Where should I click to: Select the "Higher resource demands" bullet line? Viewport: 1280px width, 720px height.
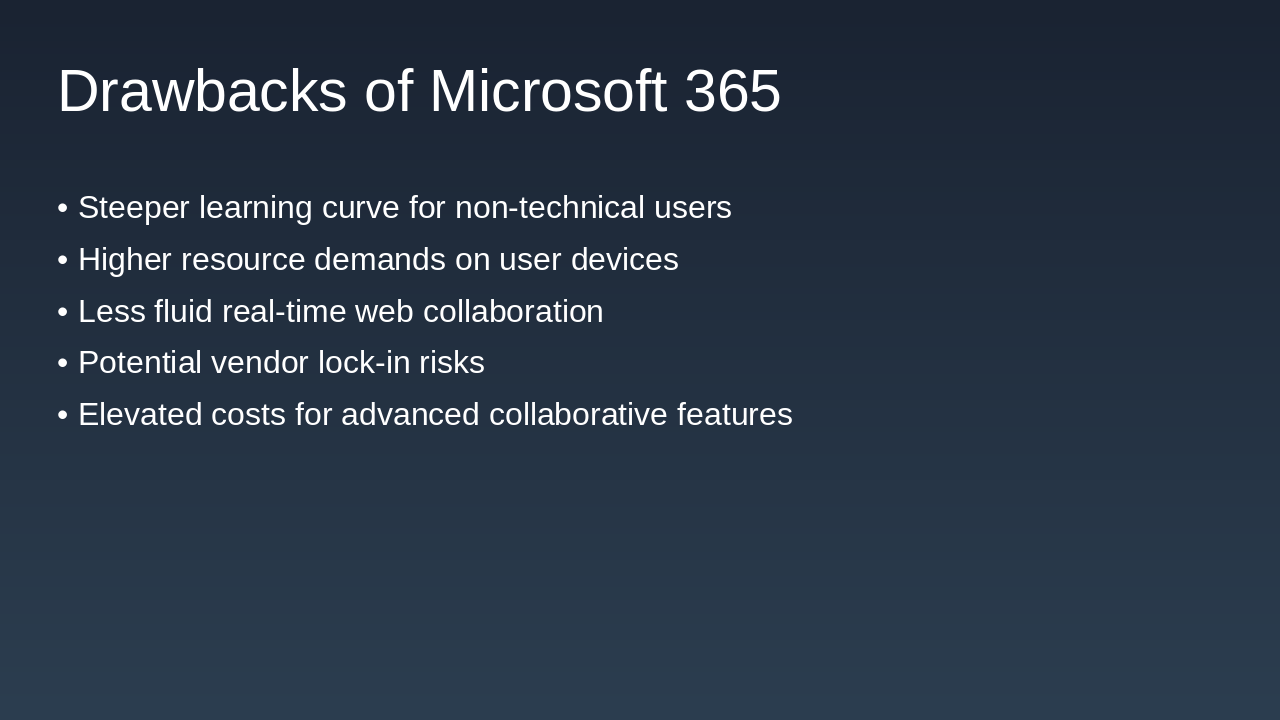coord(378,260)
